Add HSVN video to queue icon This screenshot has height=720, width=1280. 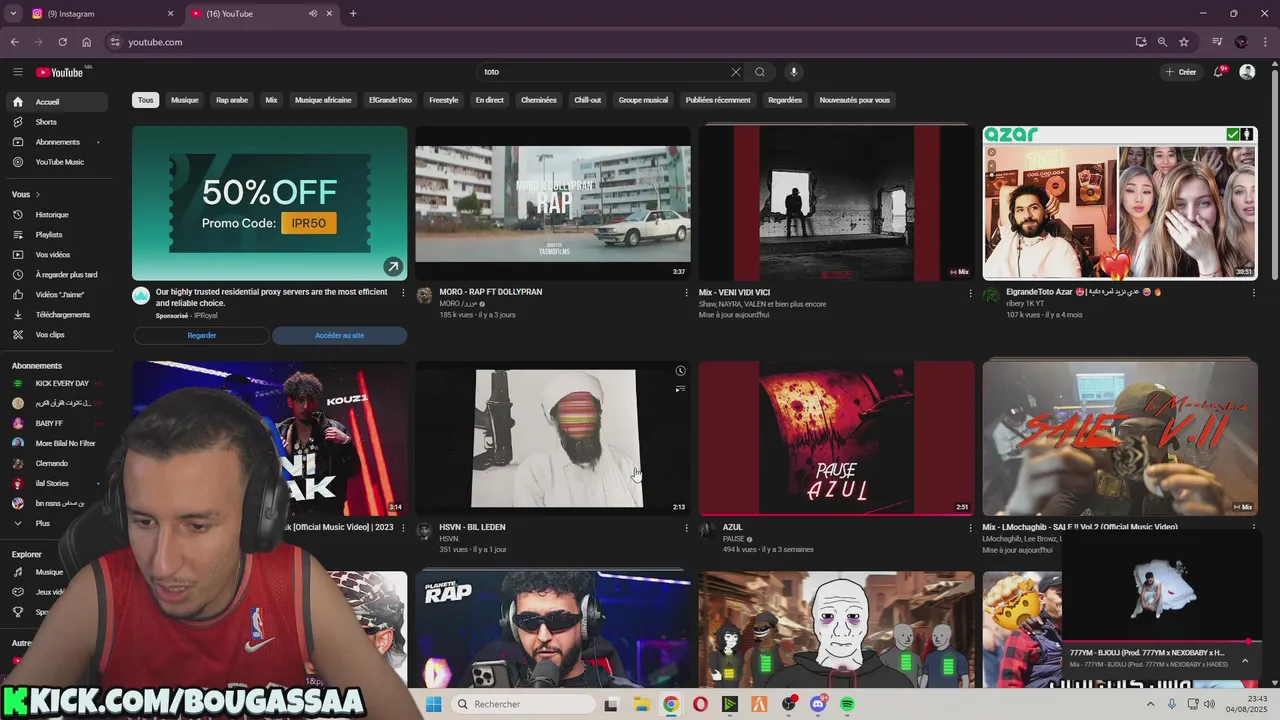680,389
